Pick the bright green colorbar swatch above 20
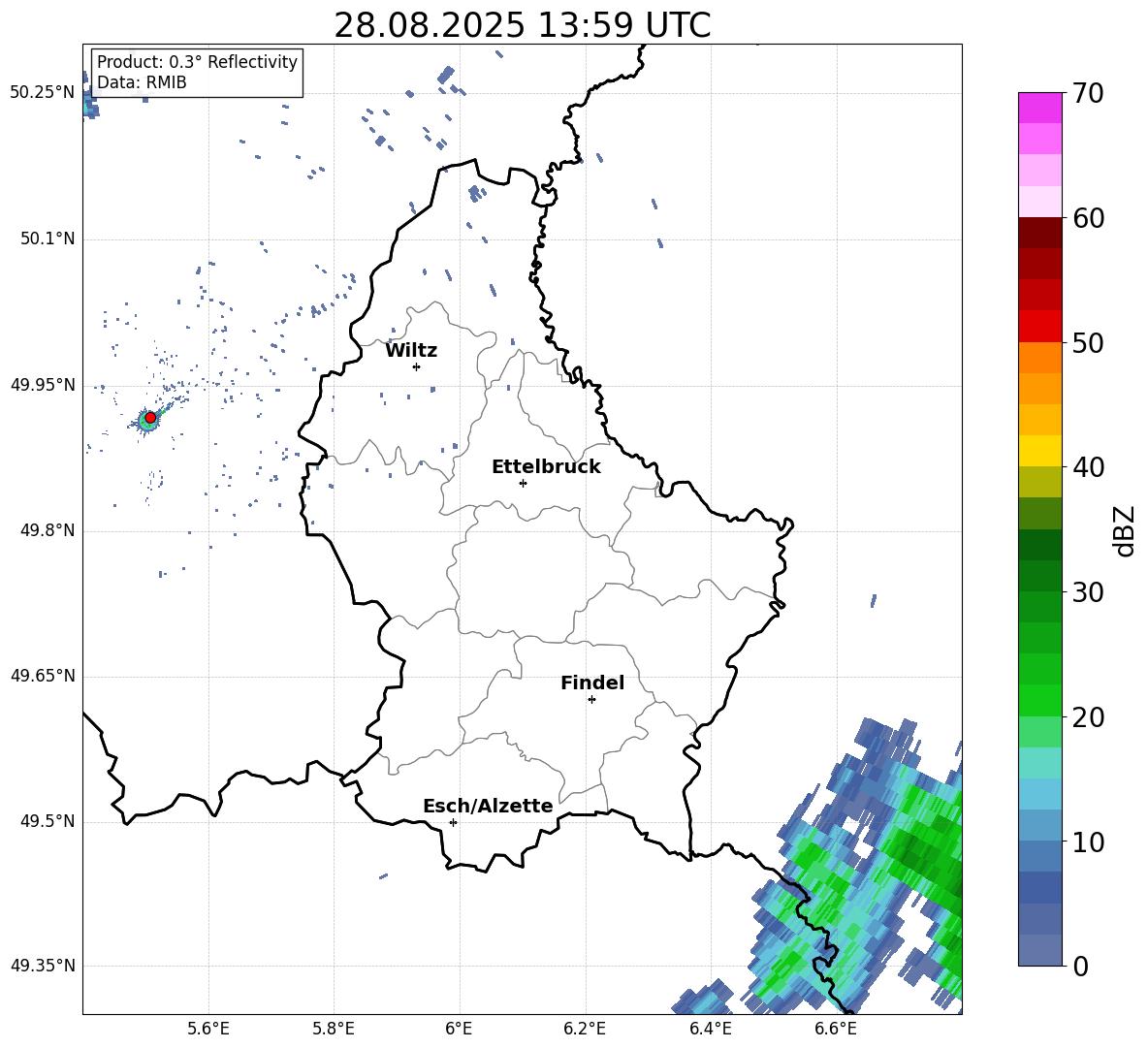The image size is (1148, 1048). 1040,701
